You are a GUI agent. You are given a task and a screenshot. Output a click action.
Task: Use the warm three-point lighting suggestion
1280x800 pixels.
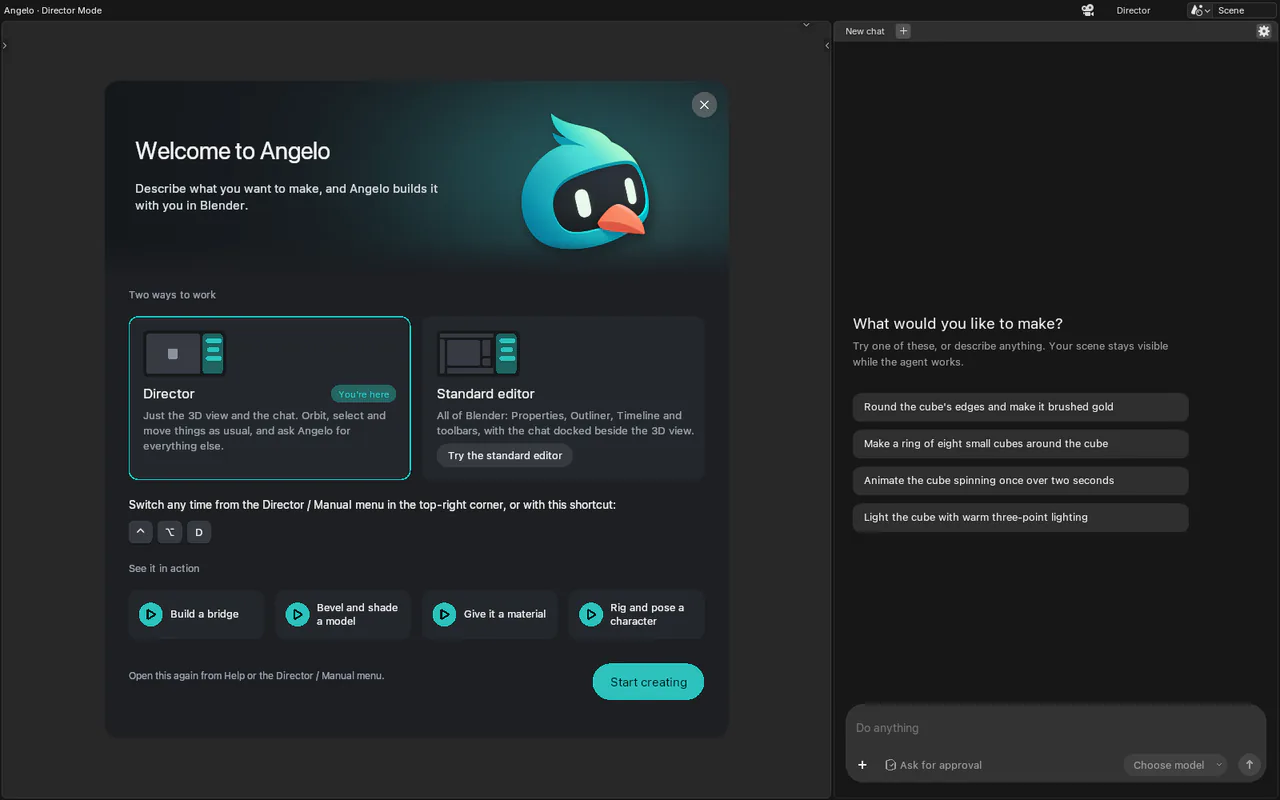point(1020,518)
